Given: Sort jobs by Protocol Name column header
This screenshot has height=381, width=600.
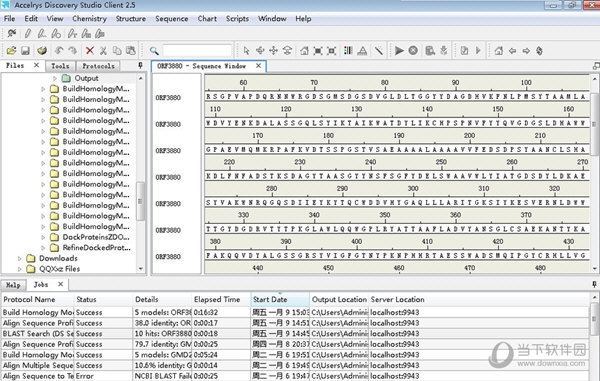Looking at the screenshot, I should [38, 300].
